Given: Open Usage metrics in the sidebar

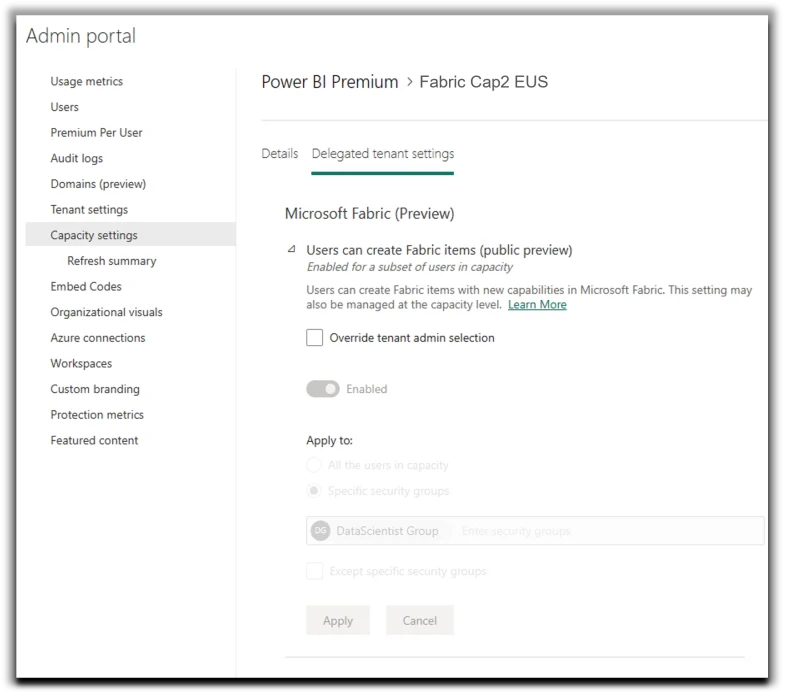Looking at the screenshot, I should pyautogui.click(x=87, y=82).
